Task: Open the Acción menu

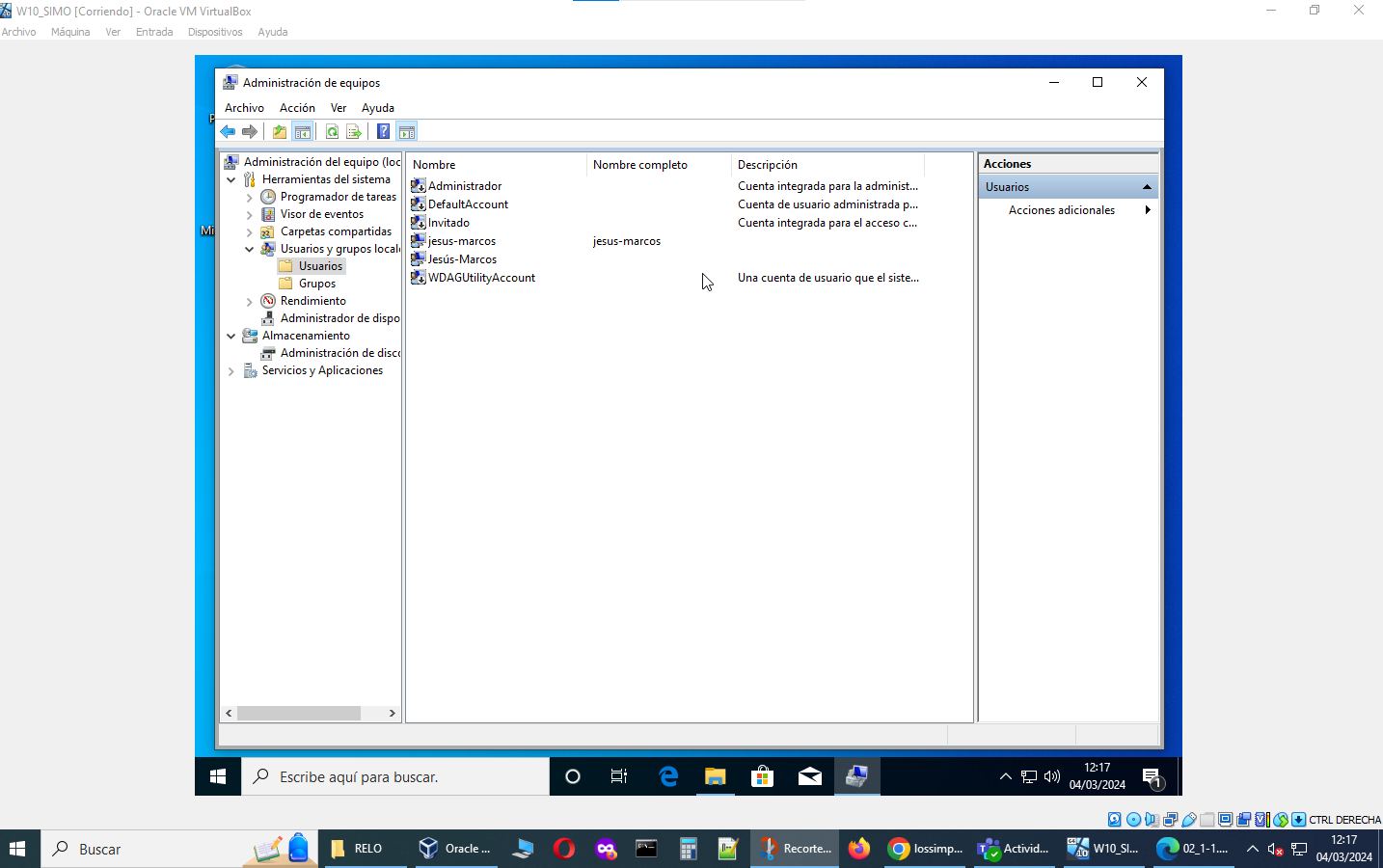Action: pyautogui.click(x=297, y=108)
